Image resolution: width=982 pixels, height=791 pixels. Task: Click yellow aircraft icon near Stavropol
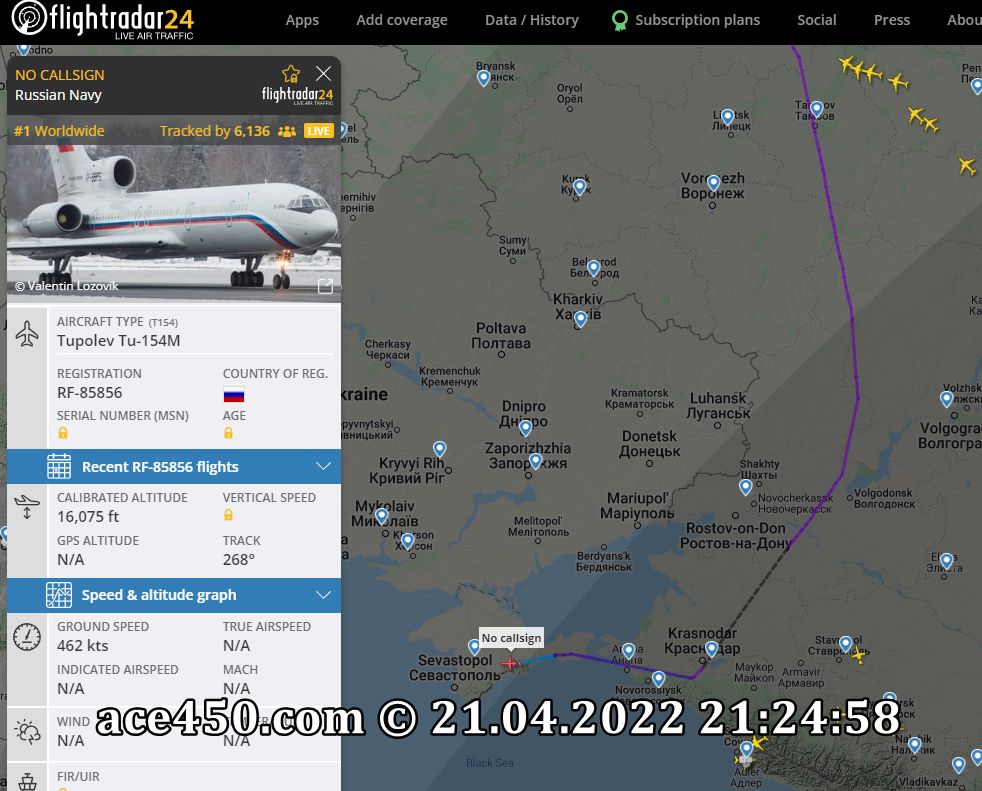859,654
